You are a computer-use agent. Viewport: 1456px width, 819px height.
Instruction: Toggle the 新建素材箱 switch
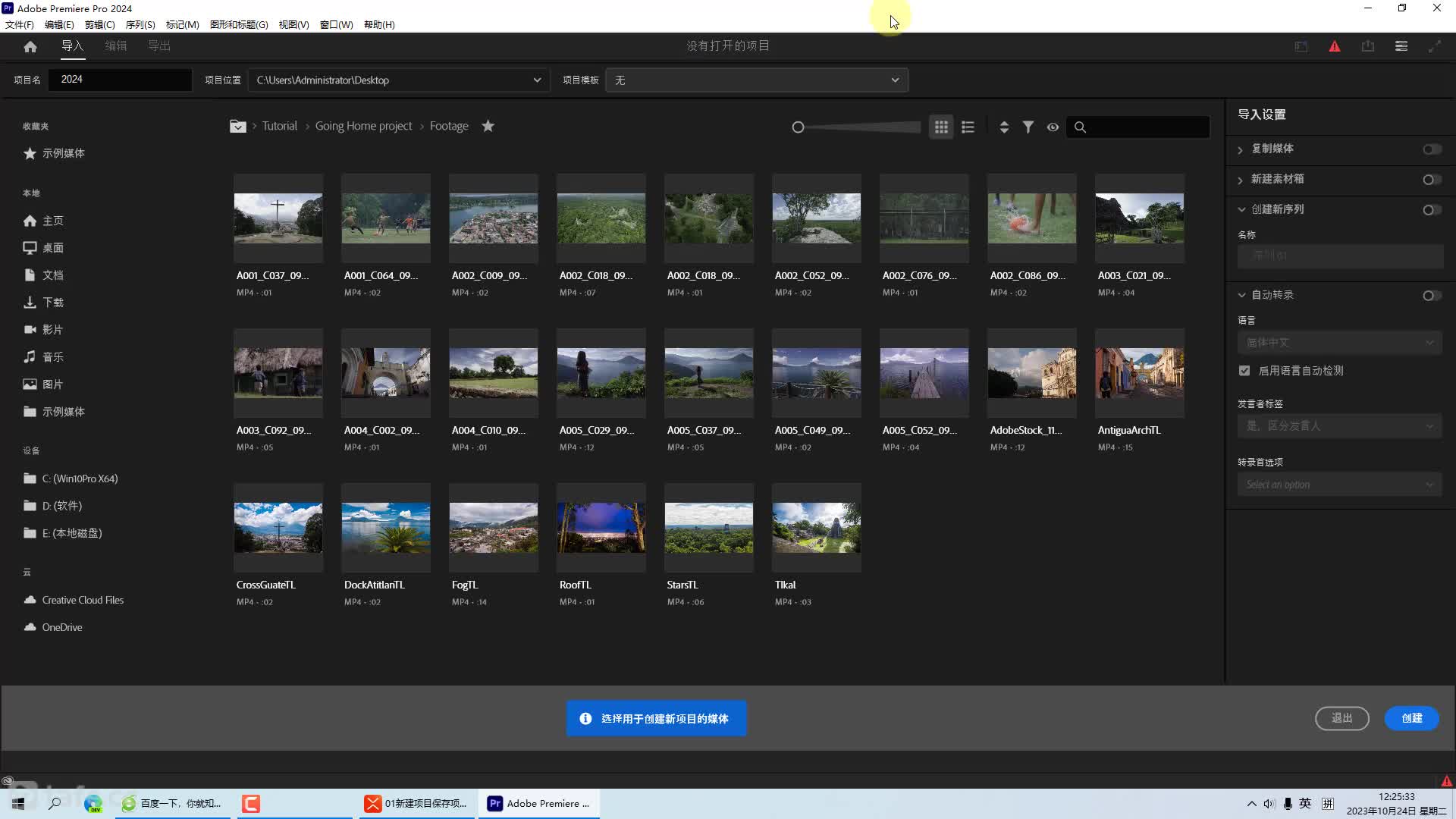click(1432, 180)
